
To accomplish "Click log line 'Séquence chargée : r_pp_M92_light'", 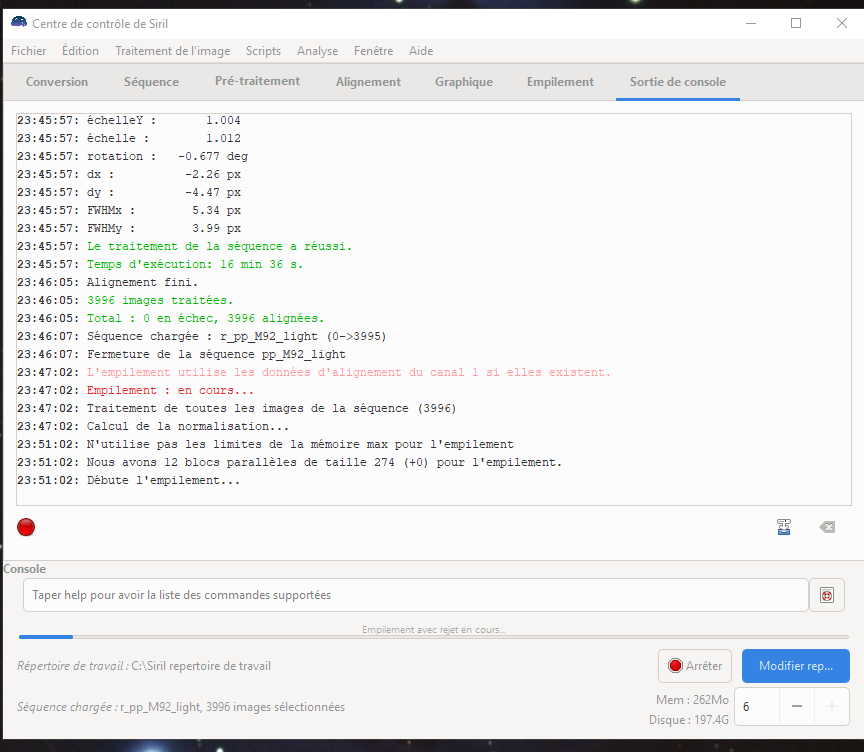I will tap(236, 336).
